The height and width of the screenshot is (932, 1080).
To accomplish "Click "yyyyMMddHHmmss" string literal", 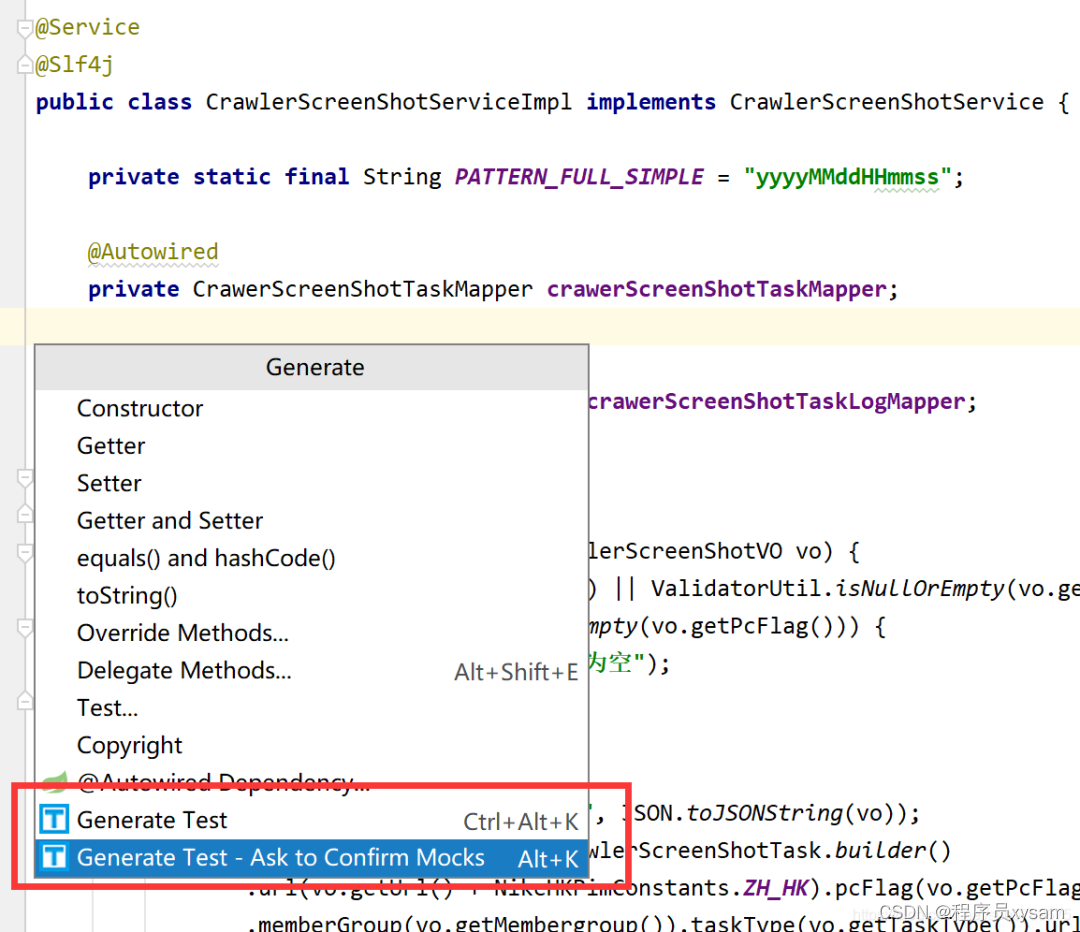I will [847, 177].
